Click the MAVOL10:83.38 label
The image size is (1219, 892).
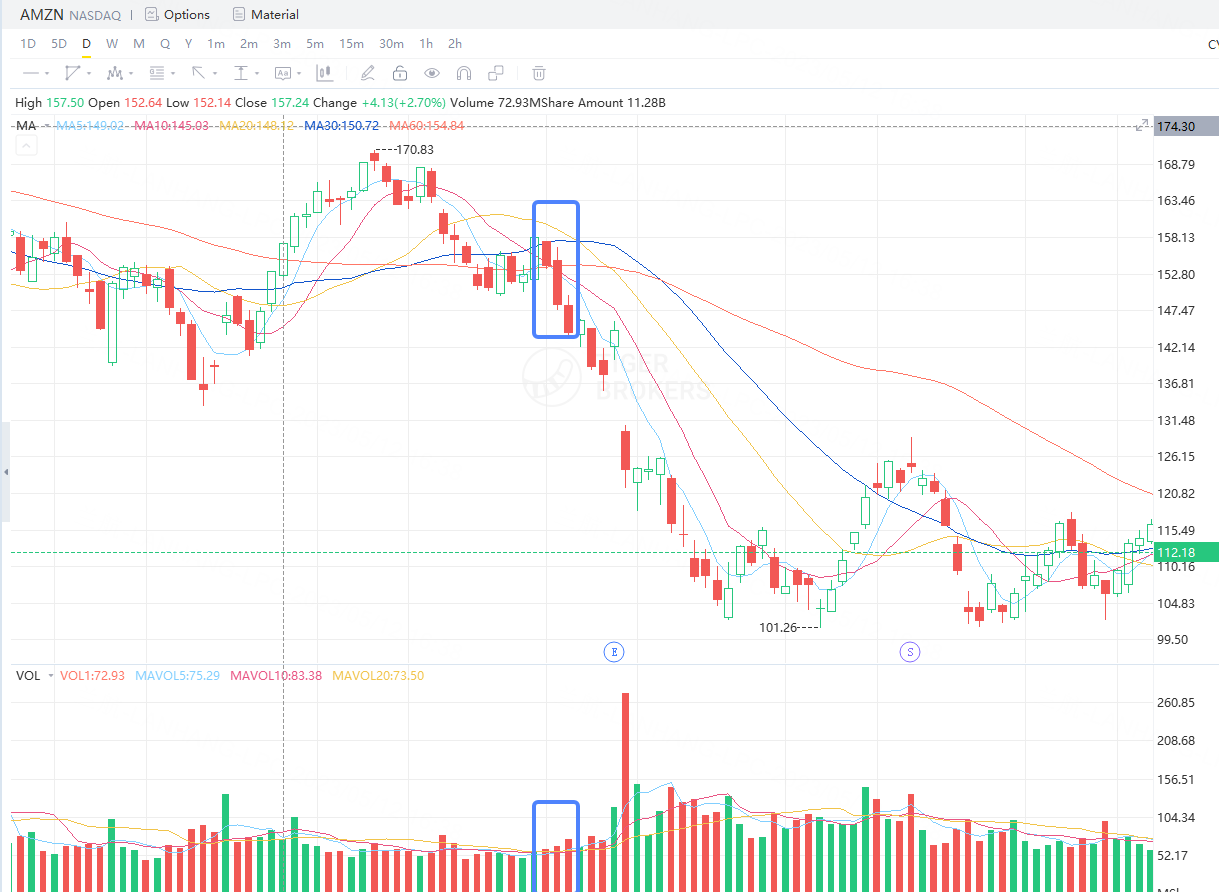pos(276,675)
